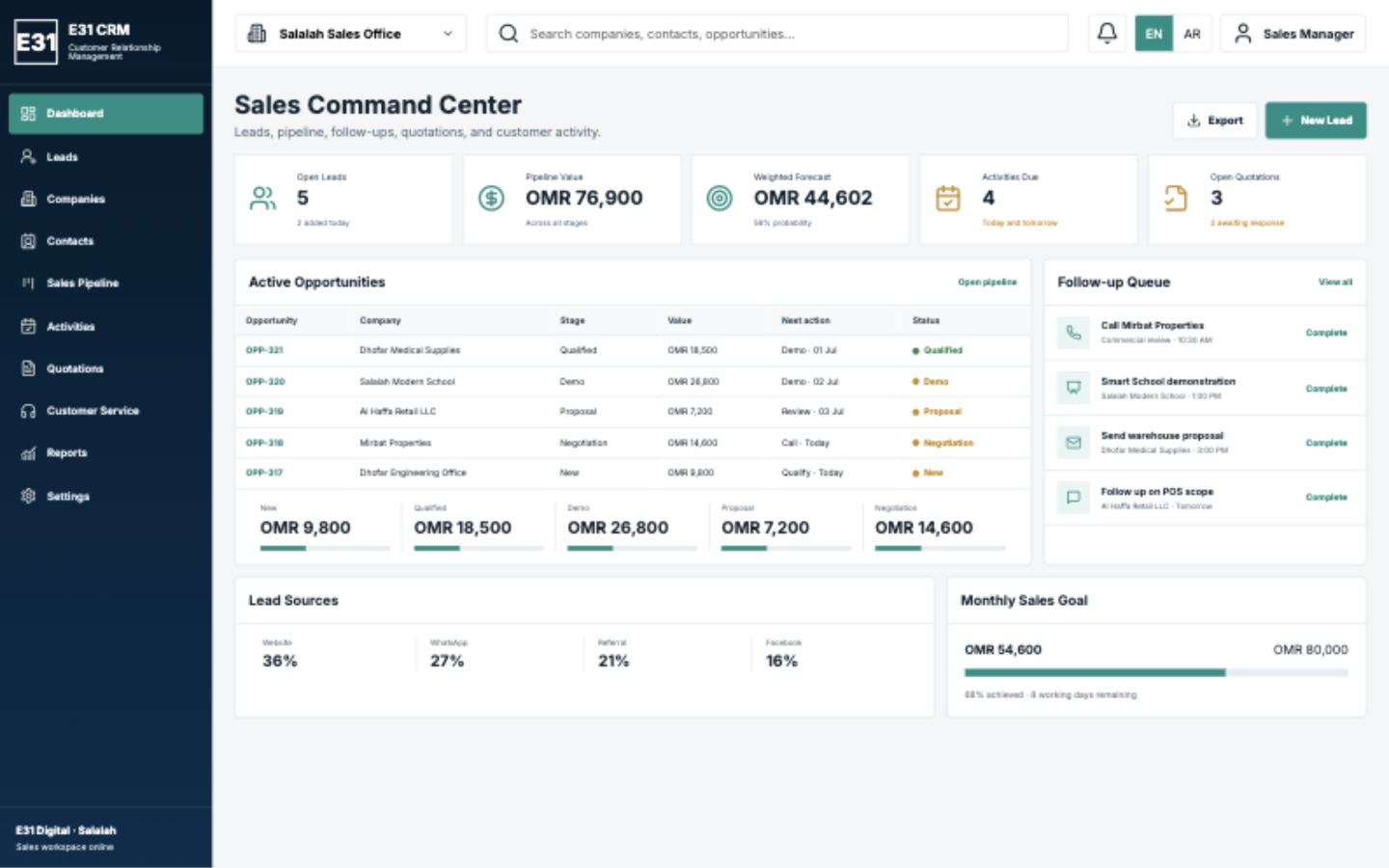Click the phone icon for Call Mirbat Properties
The width and height of the screenshot is (1389, 868).
pyautogui.click(x=1074, y=333)
